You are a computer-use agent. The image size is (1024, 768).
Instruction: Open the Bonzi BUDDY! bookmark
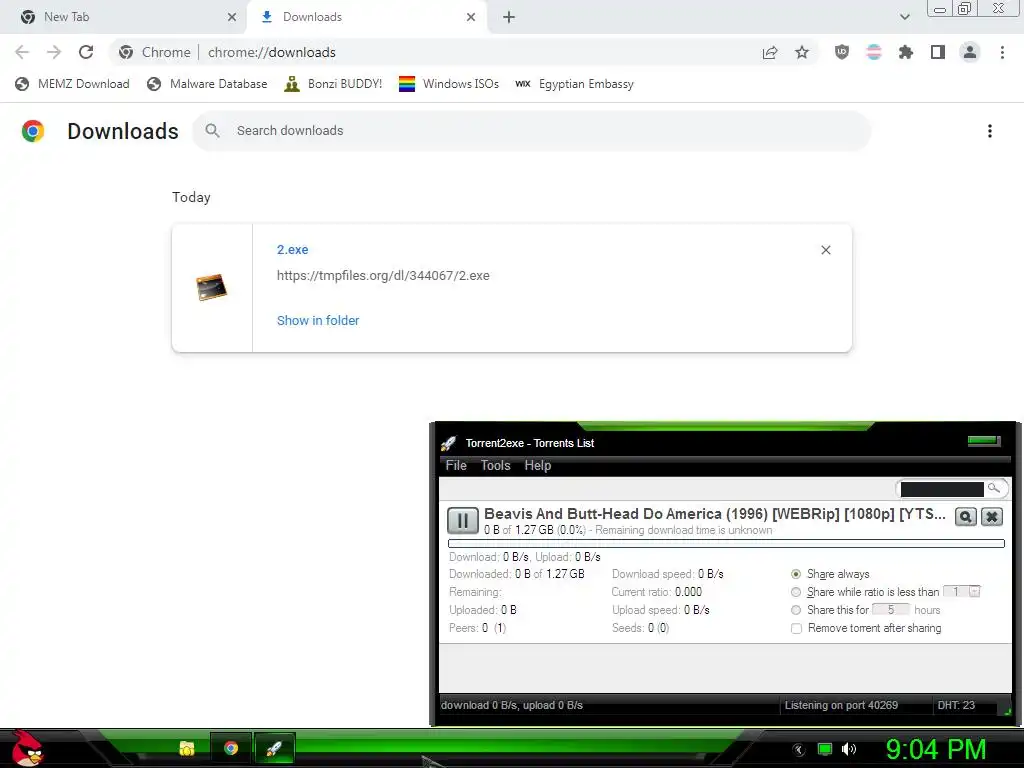tap(333, 84)
